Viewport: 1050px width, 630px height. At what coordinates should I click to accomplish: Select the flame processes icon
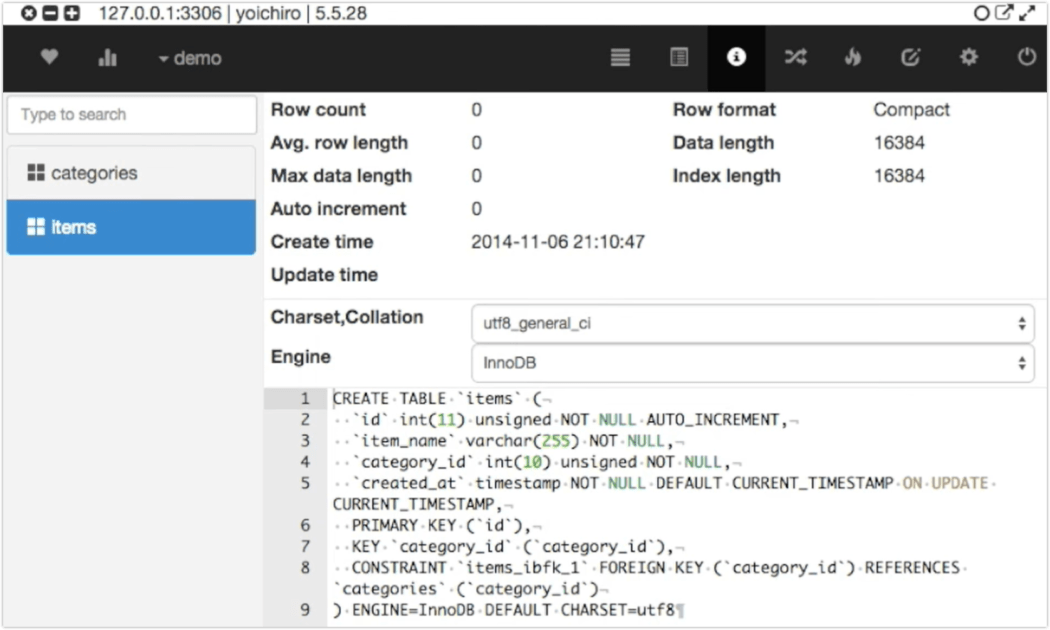pos(853,57)
